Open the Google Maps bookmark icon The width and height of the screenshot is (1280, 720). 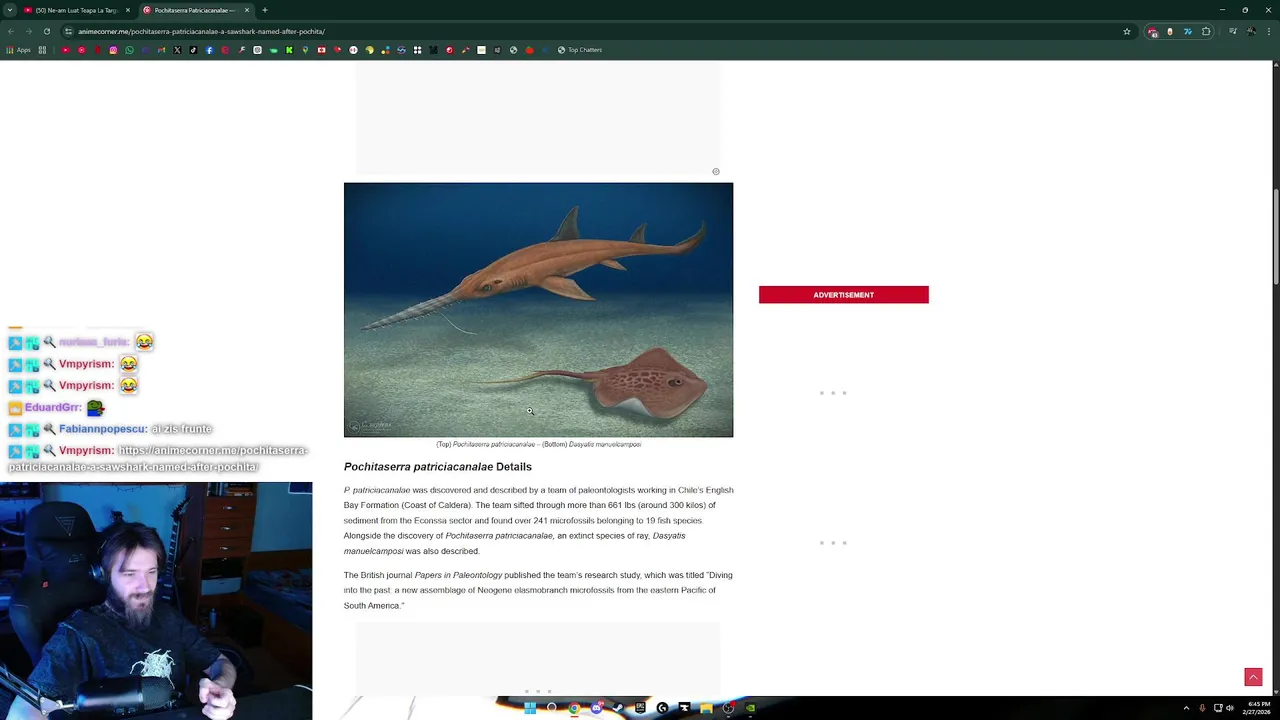[x=305, y=50]
